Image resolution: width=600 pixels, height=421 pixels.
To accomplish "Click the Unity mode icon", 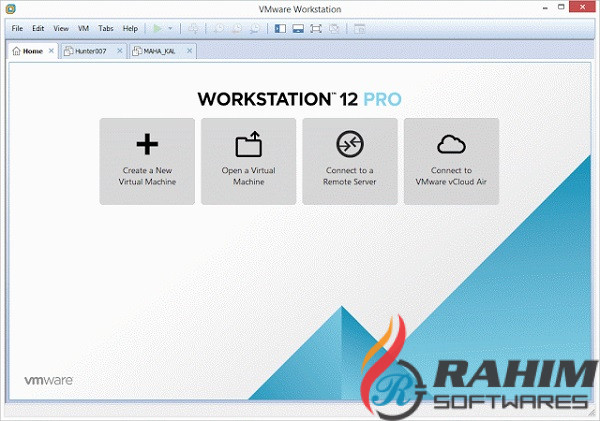I will 334,29.
